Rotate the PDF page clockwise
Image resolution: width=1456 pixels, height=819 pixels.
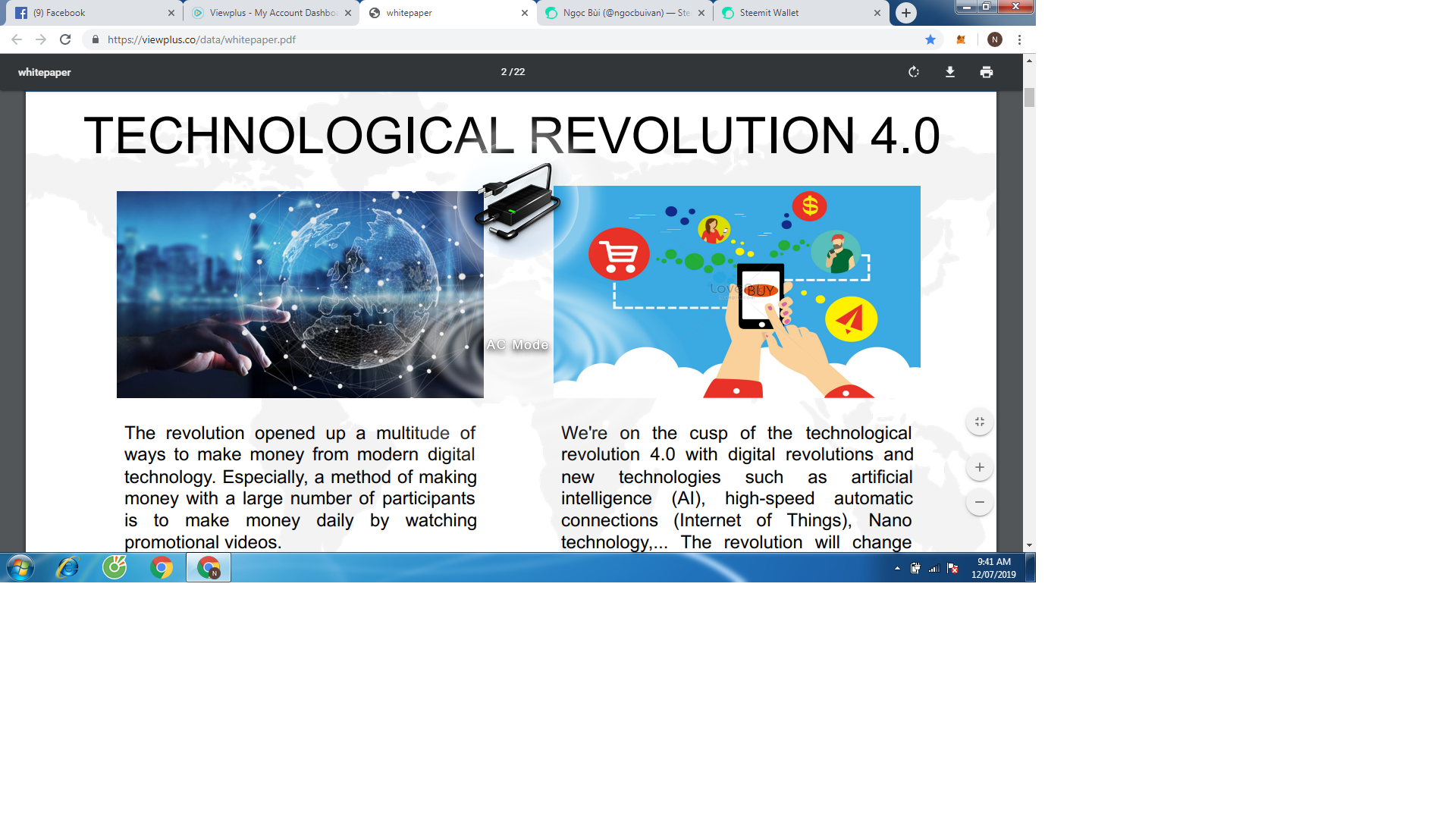click(913, 72)
